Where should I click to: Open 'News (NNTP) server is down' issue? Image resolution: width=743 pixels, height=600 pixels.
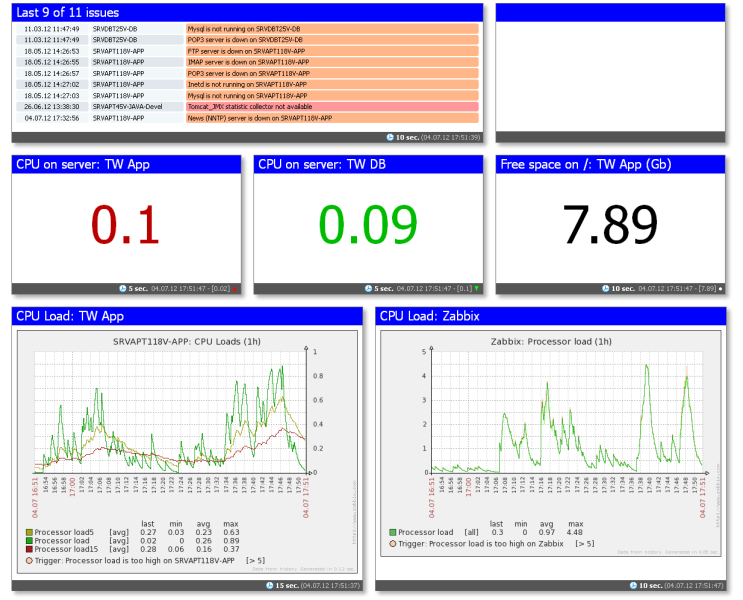pyautogui.click(x=332, y=118)
